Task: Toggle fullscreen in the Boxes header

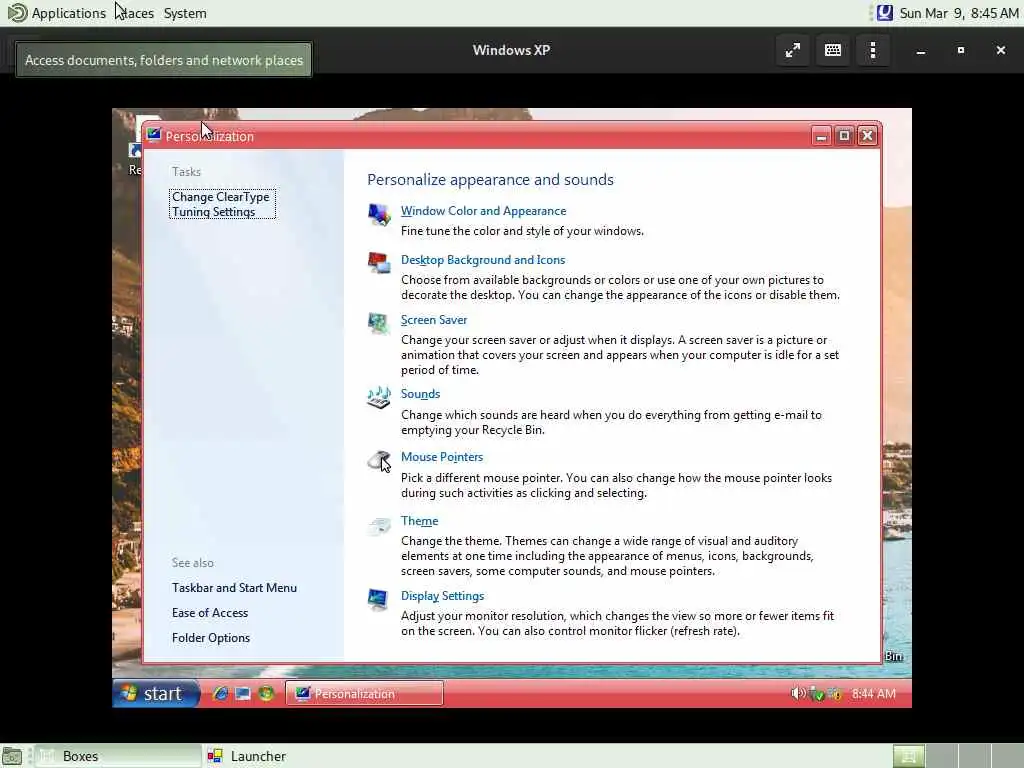Action: coord(793,50)
